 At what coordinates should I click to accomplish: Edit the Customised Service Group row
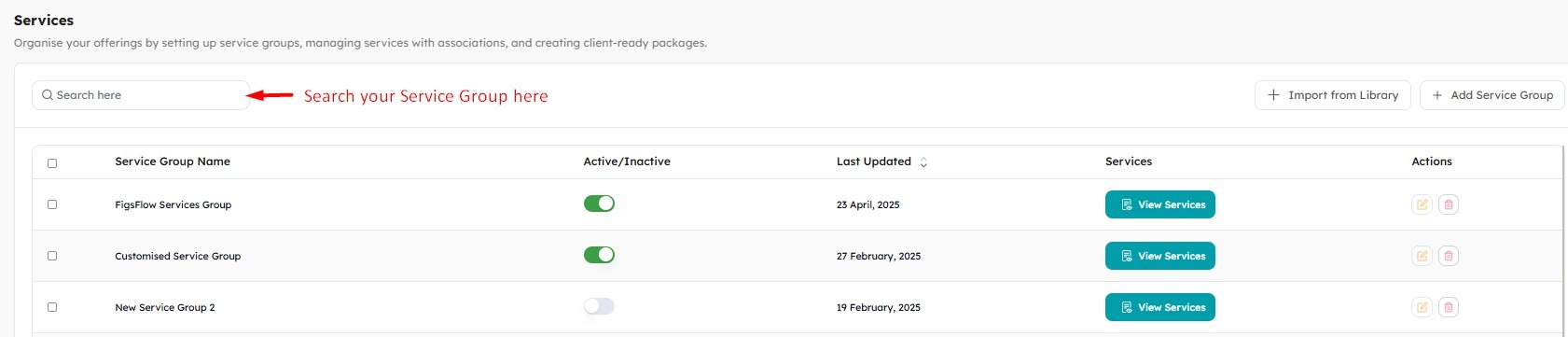pos(1422,256)
